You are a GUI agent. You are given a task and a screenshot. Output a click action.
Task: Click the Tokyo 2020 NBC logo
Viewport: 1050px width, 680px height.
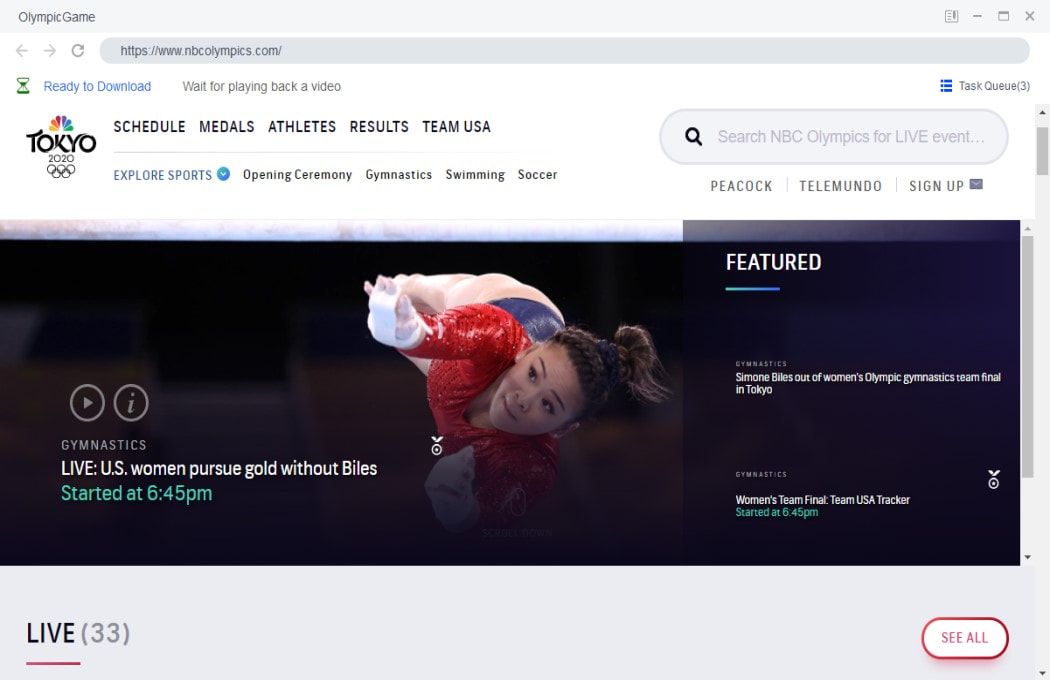[61, 147]
